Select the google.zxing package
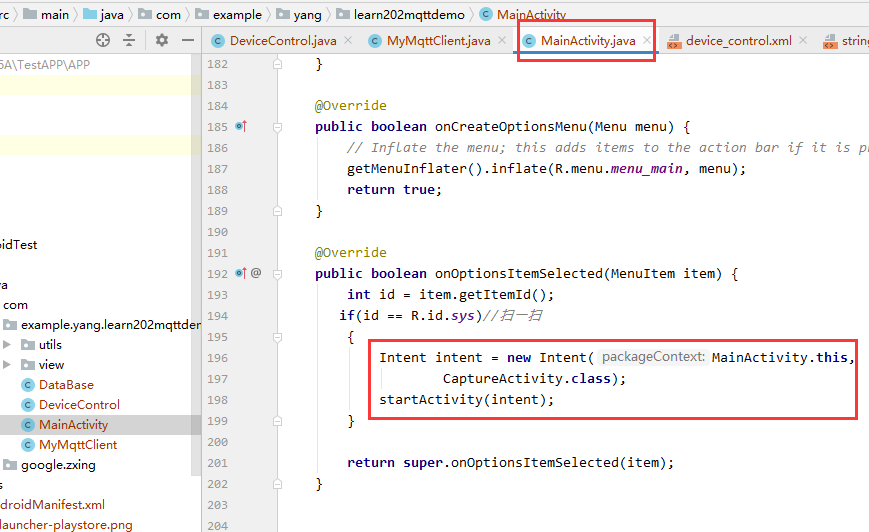869x532 pixels. (58, 464)
